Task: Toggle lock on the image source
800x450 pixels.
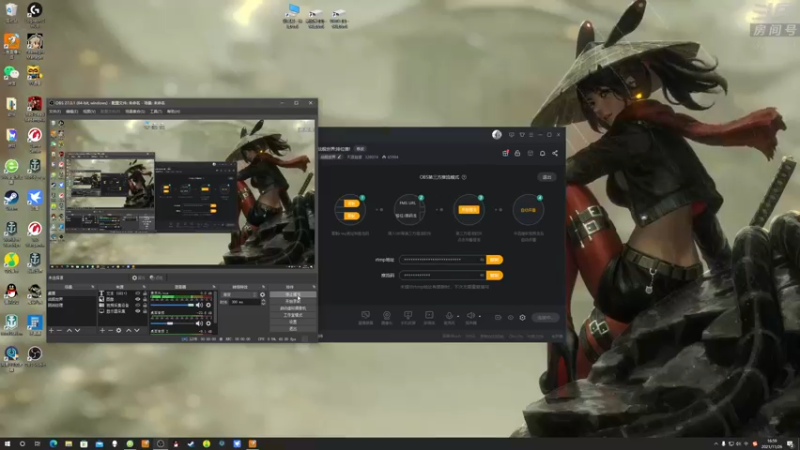Action: click(x=145, y=299)
